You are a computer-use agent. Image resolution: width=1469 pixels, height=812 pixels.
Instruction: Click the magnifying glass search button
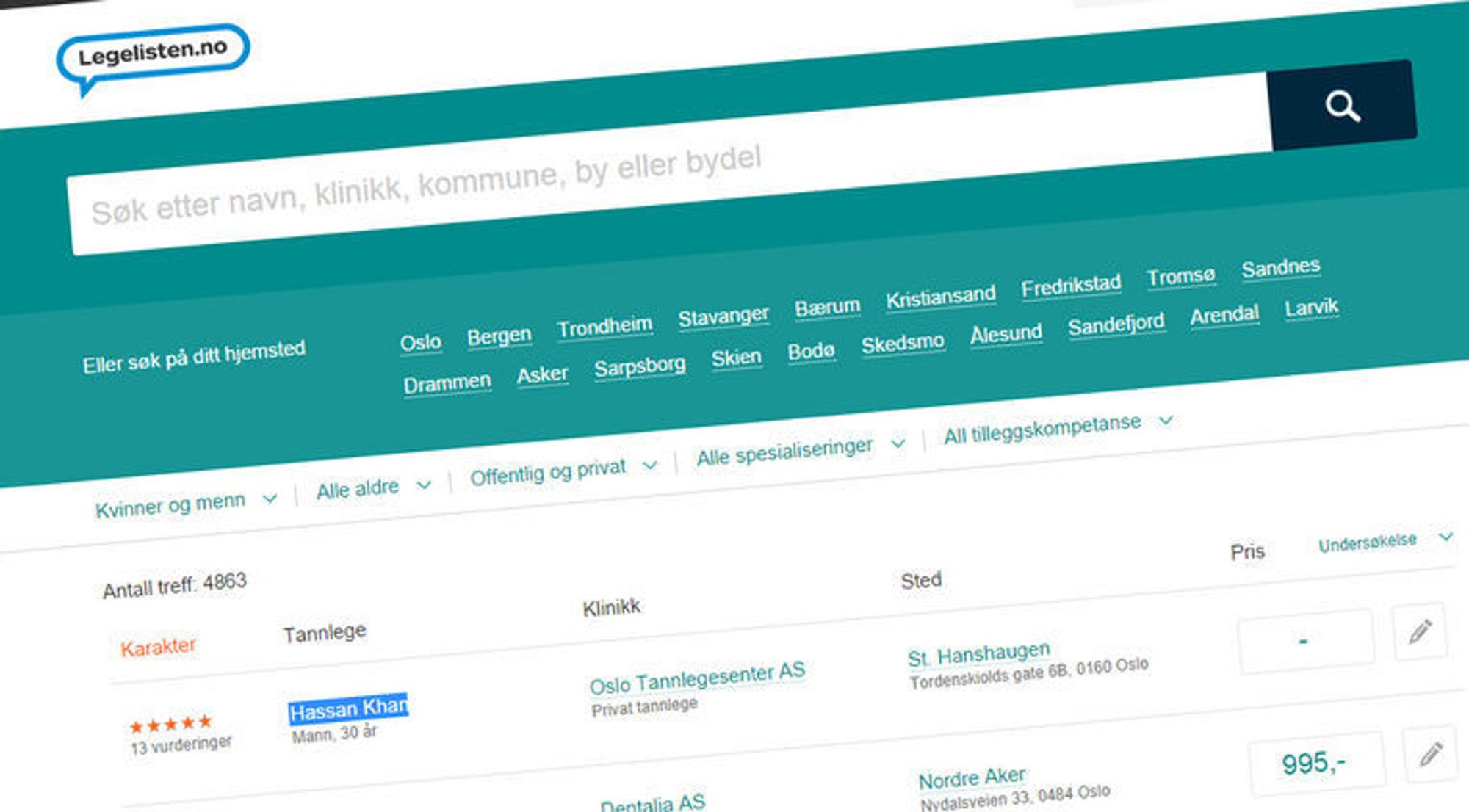click(x=1342, y=105)
